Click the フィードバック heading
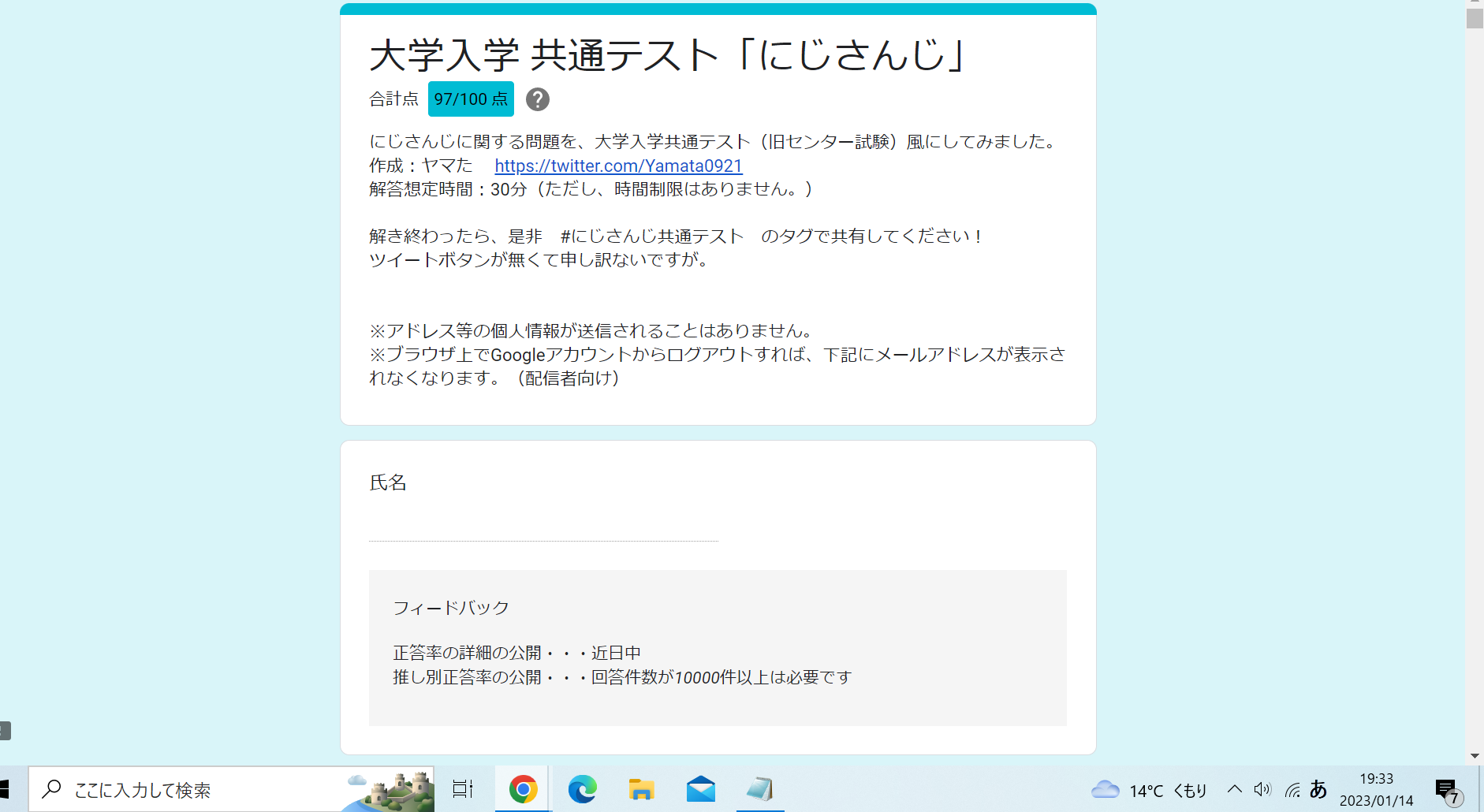Screen dimensions: 1484x812 [x=451, y=608]
